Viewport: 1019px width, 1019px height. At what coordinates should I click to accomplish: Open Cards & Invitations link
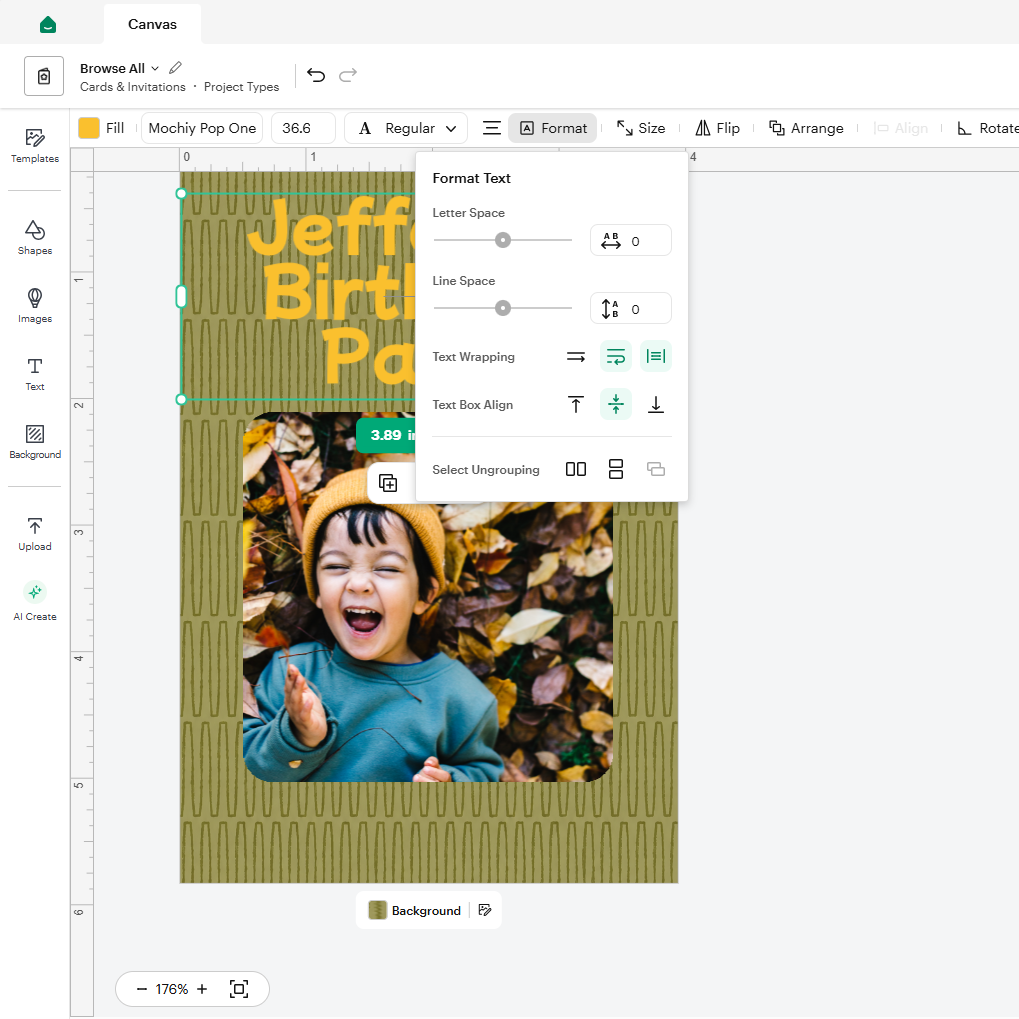pos(133,87)
